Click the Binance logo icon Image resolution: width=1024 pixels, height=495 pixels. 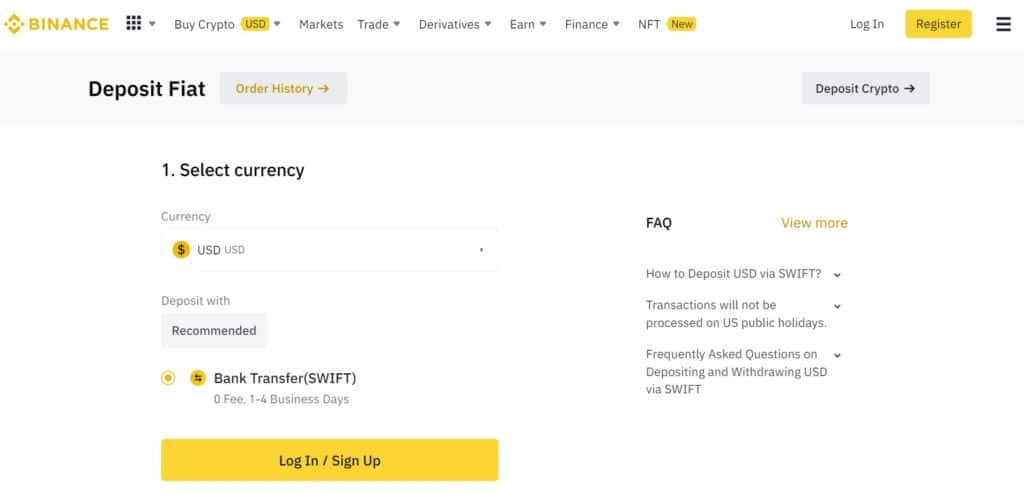(14, 24)
